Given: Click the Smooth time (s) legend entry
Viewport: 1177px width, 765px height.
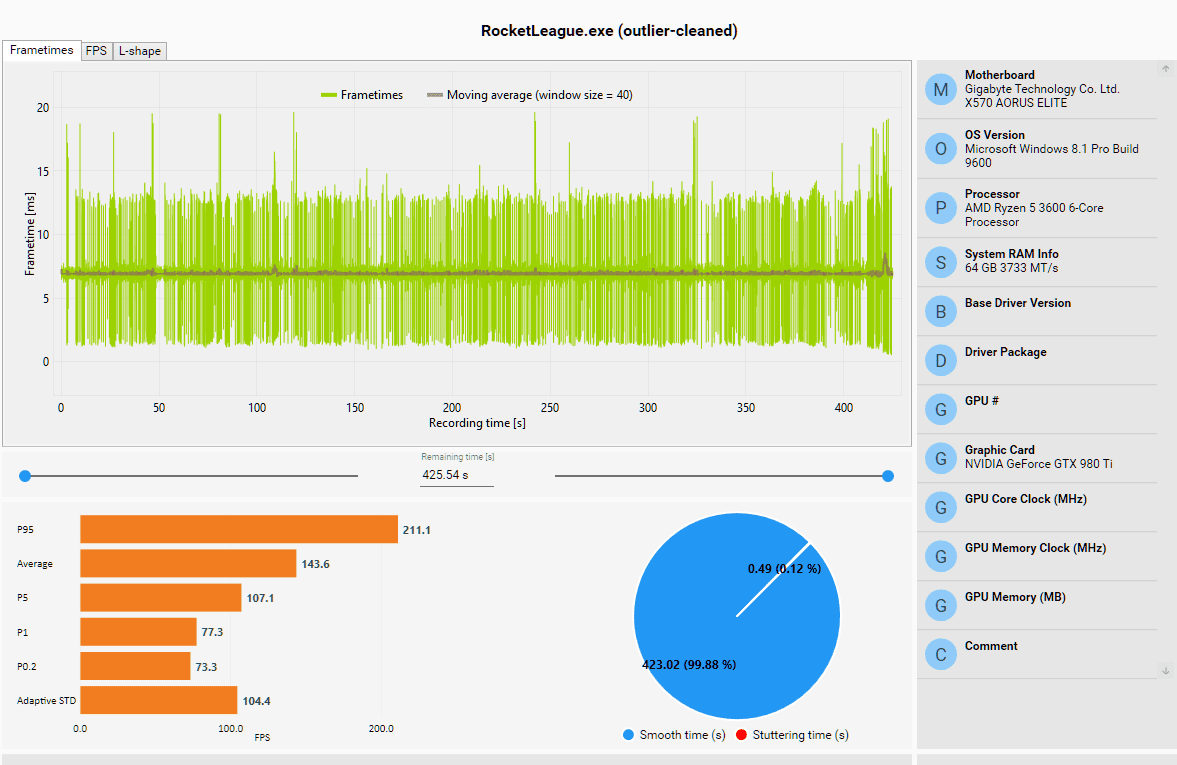Looking at the screenshot, I should coord(674,735).
